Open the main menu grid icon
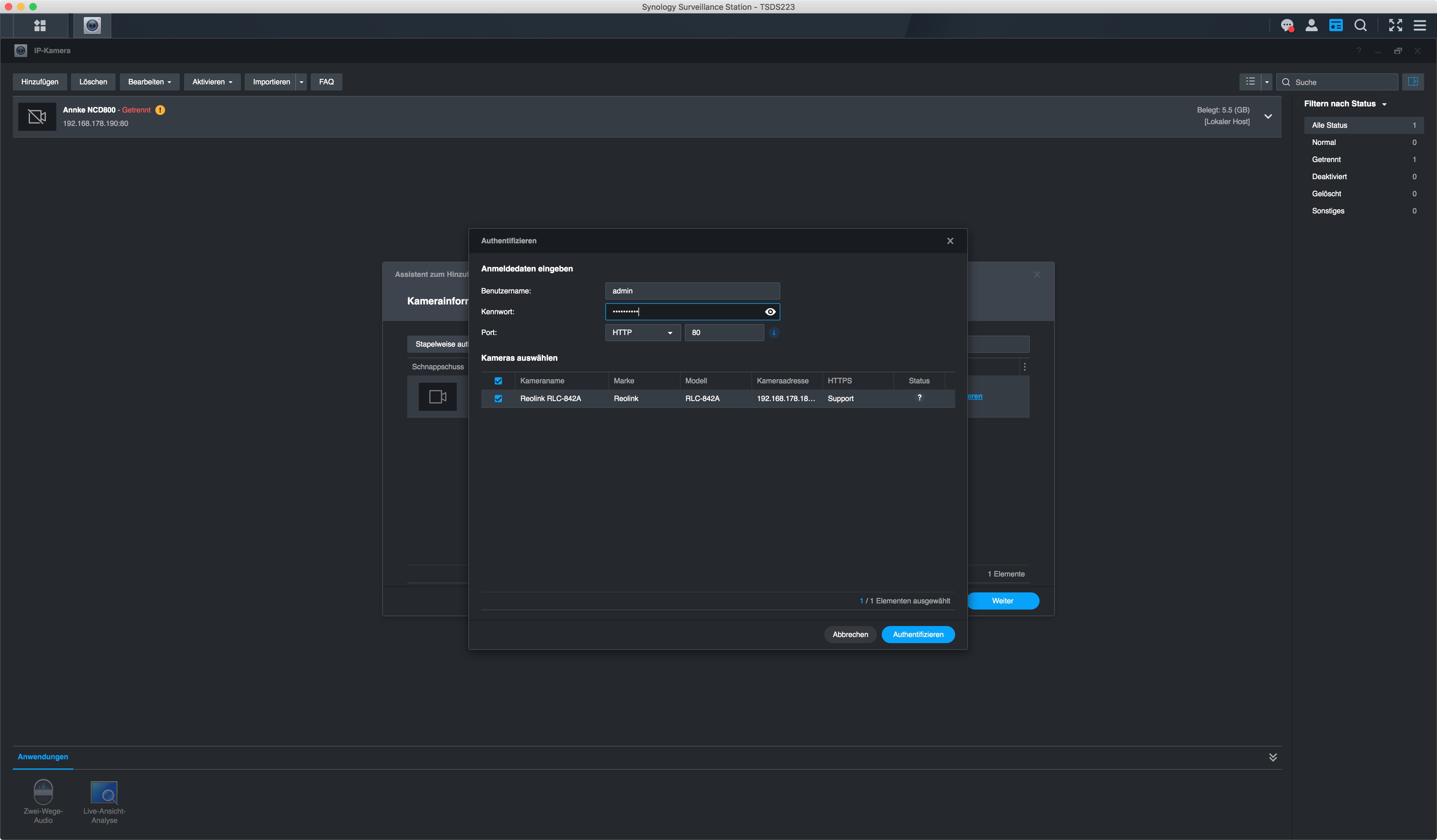Screen dimensions: 1437x840 tap(39, 25)
